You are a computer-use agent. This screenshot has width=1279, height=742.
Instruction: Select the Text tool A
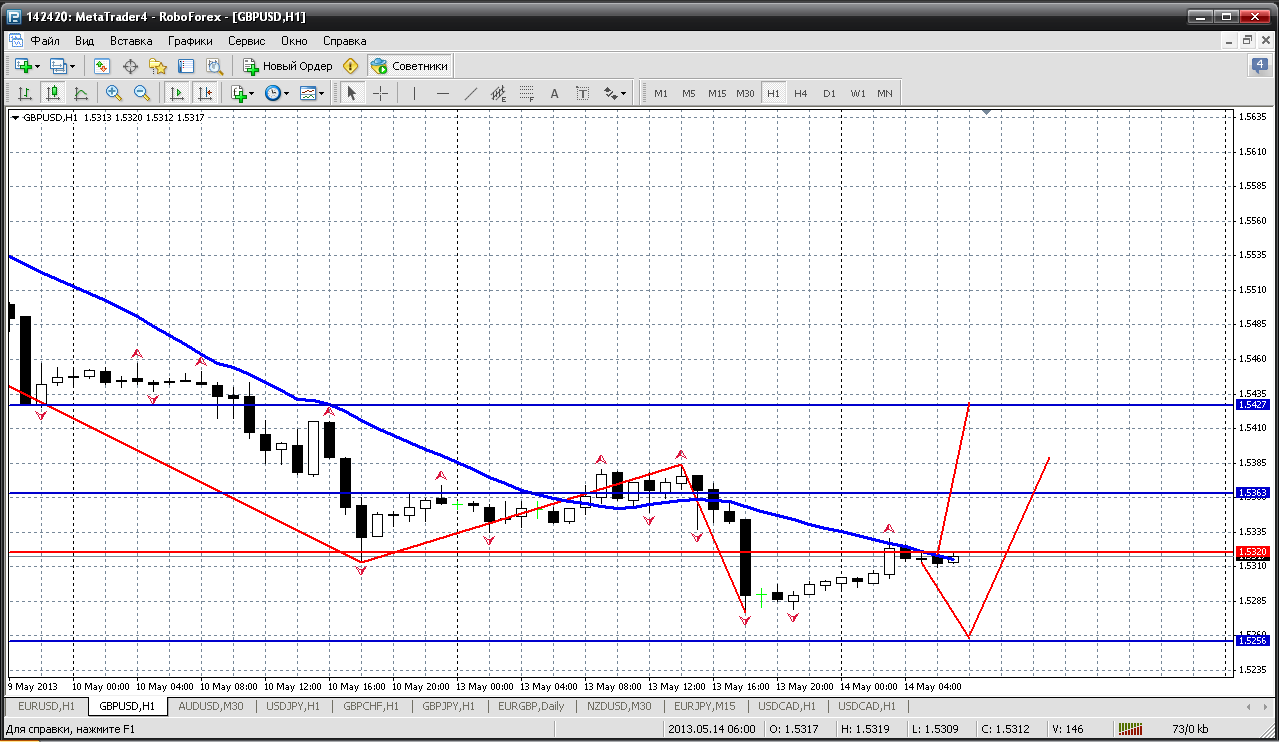(555, 93)
